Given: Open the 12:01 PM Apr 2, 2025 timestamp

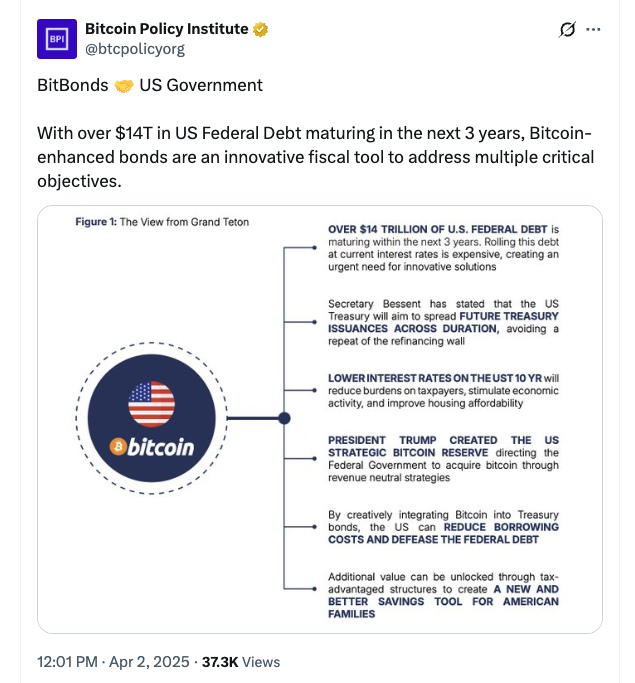Looking at the screenshot, I should [x=110, y=662].
